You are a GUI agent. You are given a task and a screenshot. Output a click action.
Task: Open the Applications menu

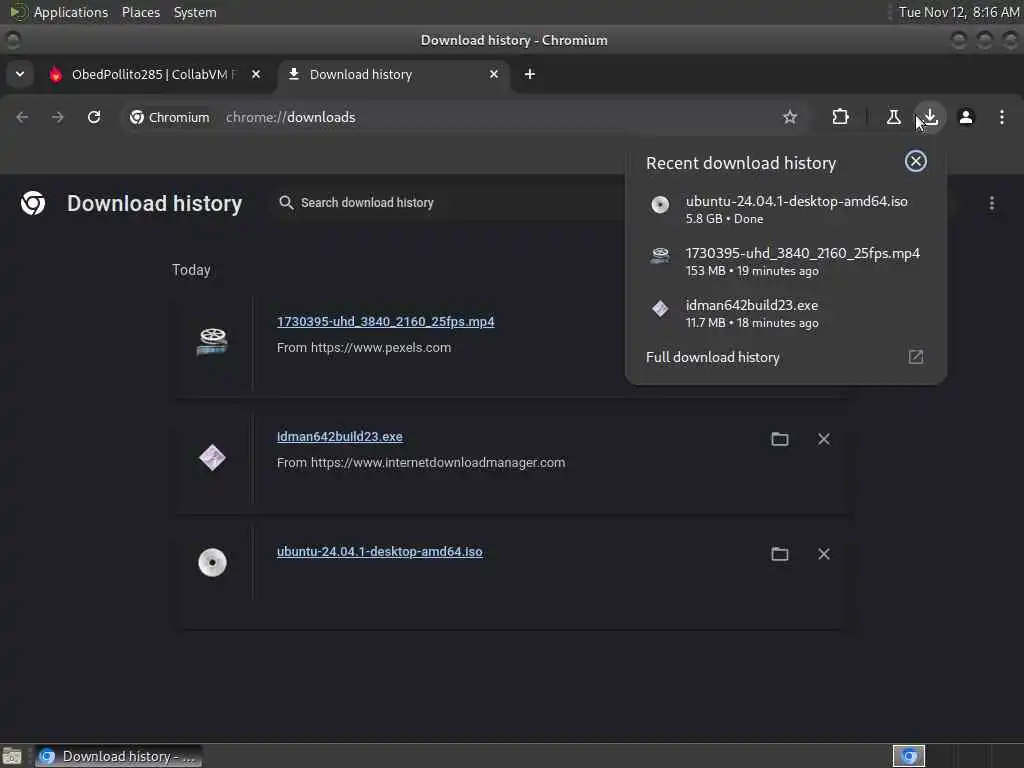click(71, 12)
